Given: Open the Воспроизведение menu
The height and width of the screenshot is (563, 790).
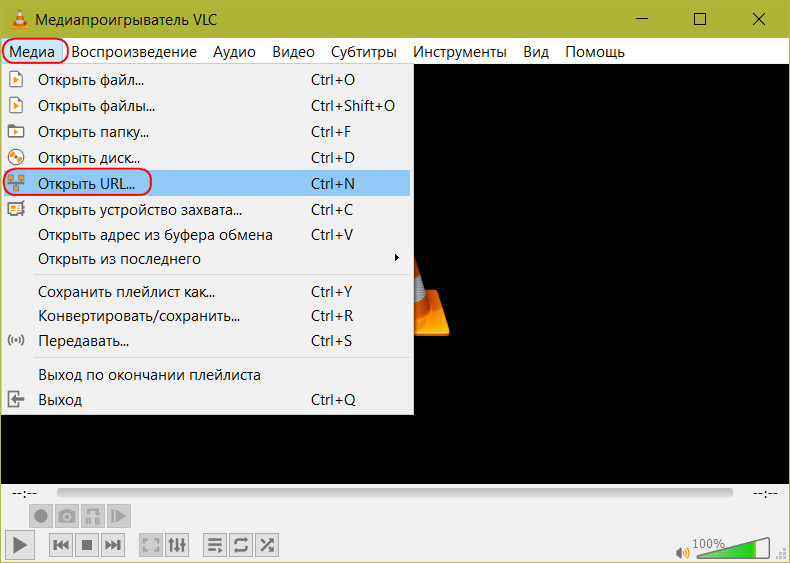Looking at the screenshot, I should point(134,52).
